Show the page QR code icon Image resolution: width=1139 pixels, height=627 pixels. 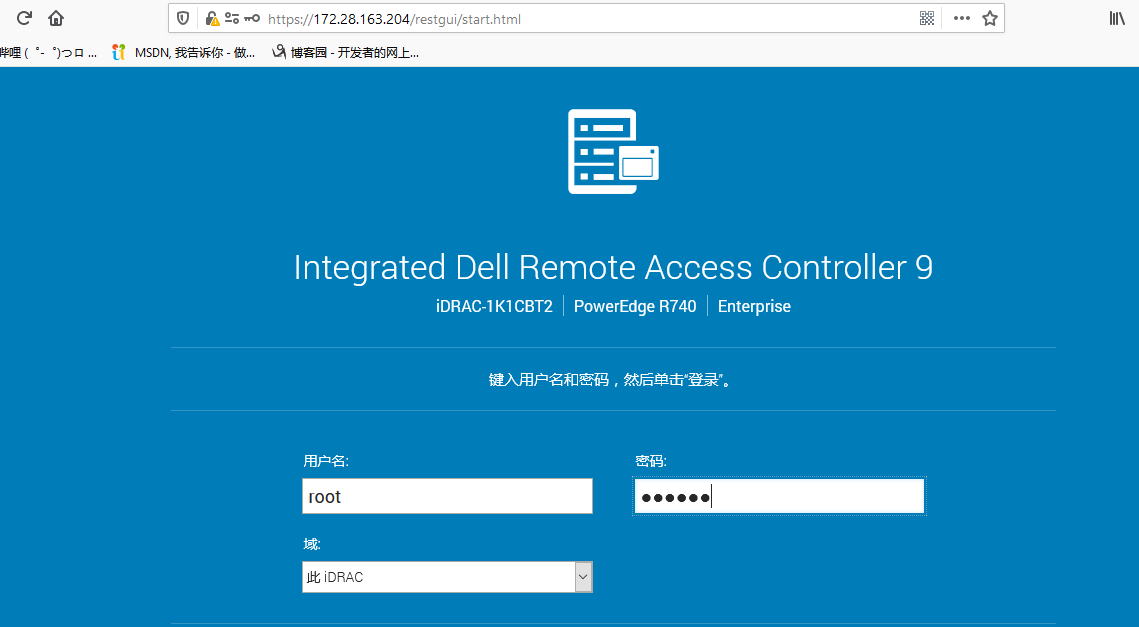click(927, 18)
